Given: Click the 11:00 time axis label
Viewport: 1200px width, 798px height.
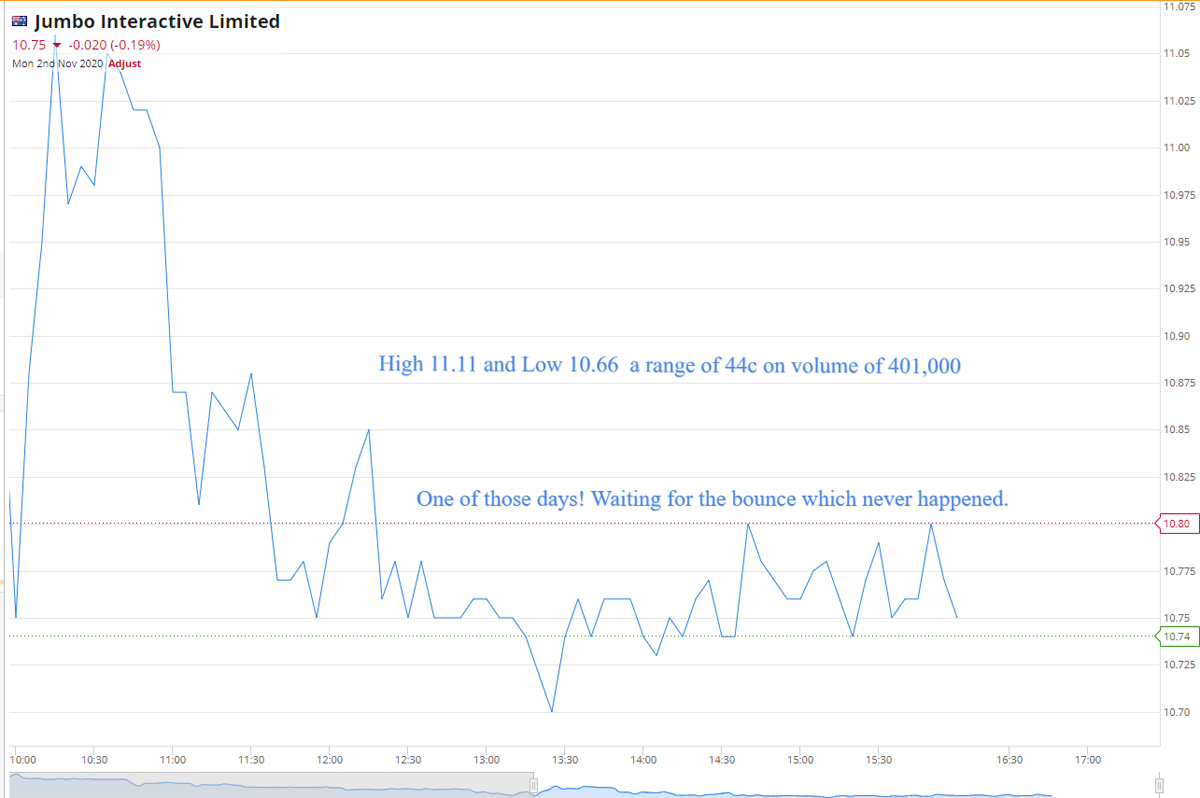Looking at the screenshot, I should (x=172, y=759).
